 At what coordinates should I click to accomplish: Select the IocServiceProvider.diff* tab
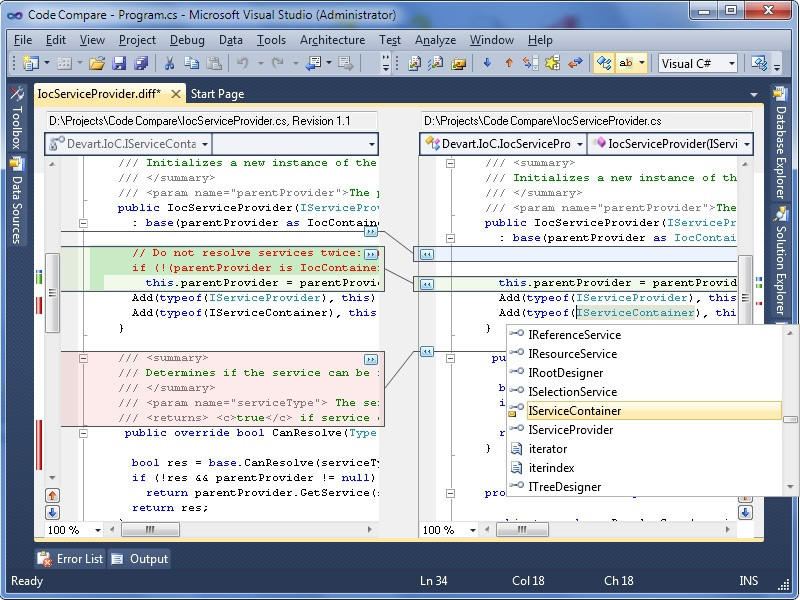(x=99, y=94)
